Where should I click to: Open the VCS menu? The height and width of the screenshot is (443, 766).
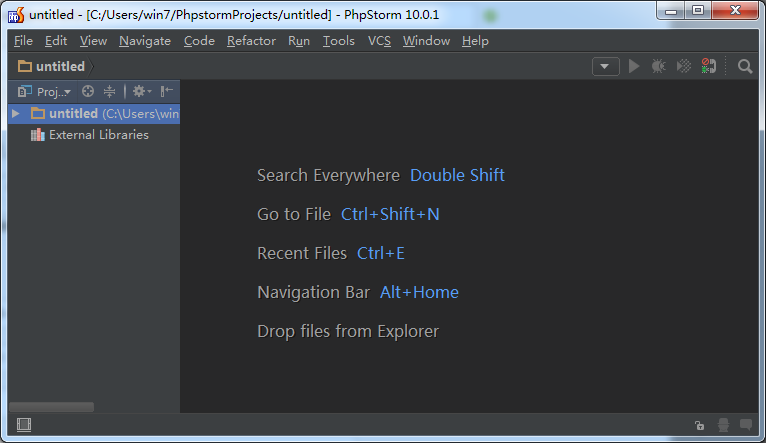379,41
